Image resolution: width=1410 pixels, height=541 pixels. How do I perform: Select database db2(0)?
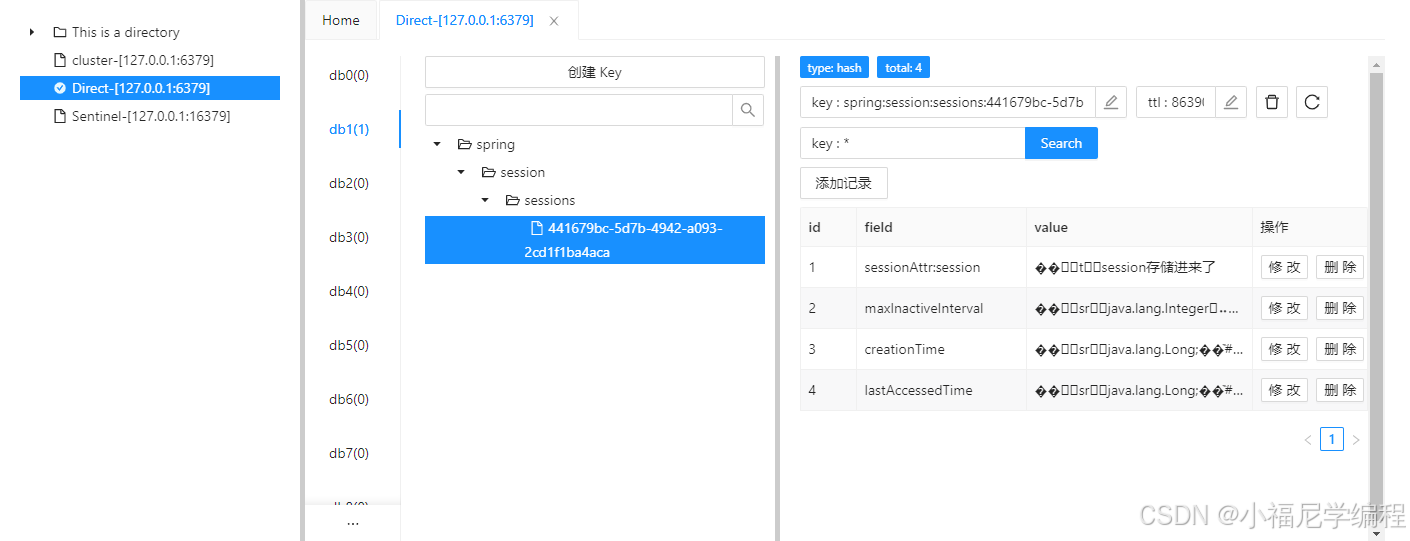coord(350,183)
